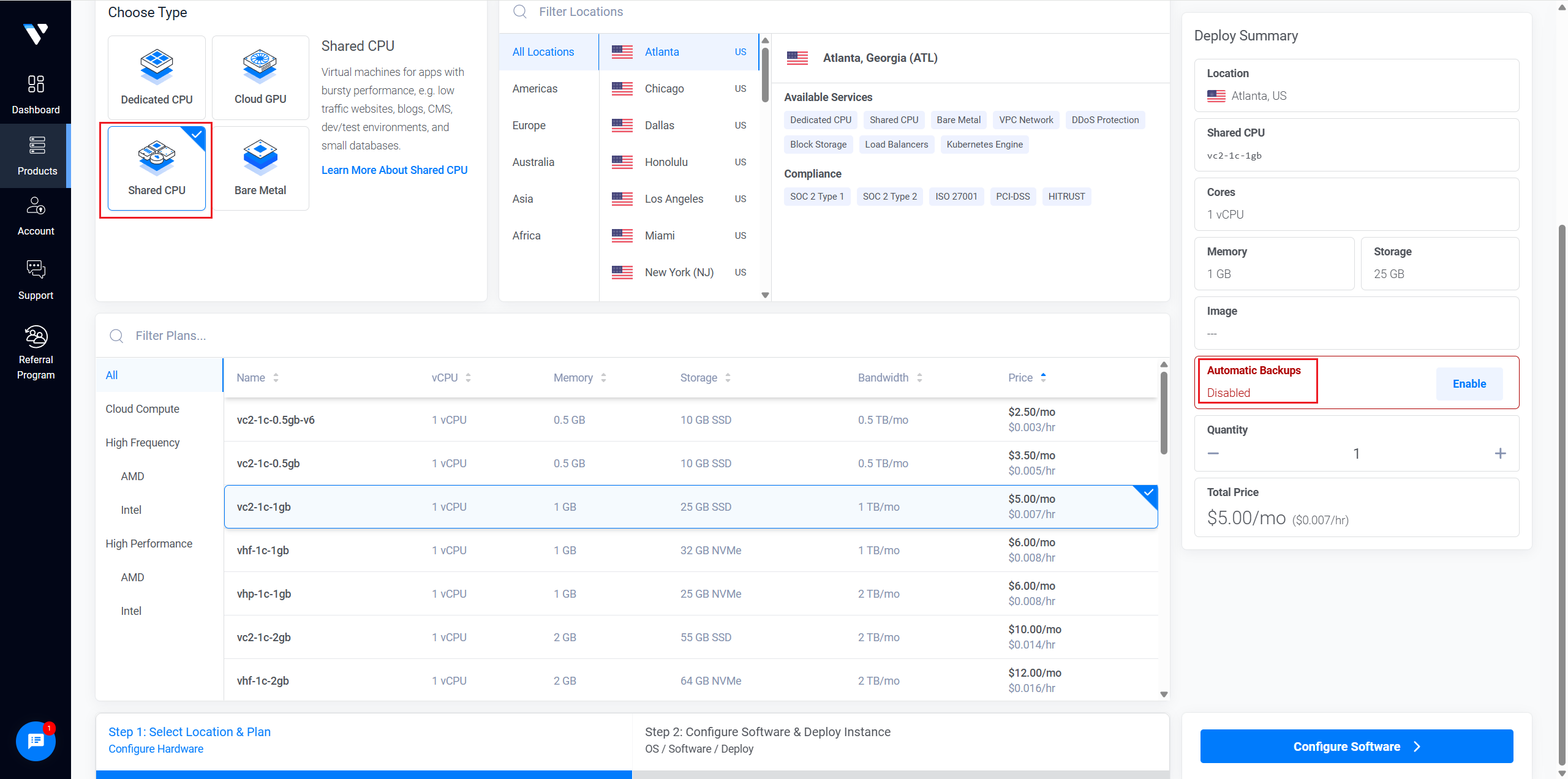Filter locations to Asia
1568x779 pixels.
pyautogui.click(x=549, y=199)
